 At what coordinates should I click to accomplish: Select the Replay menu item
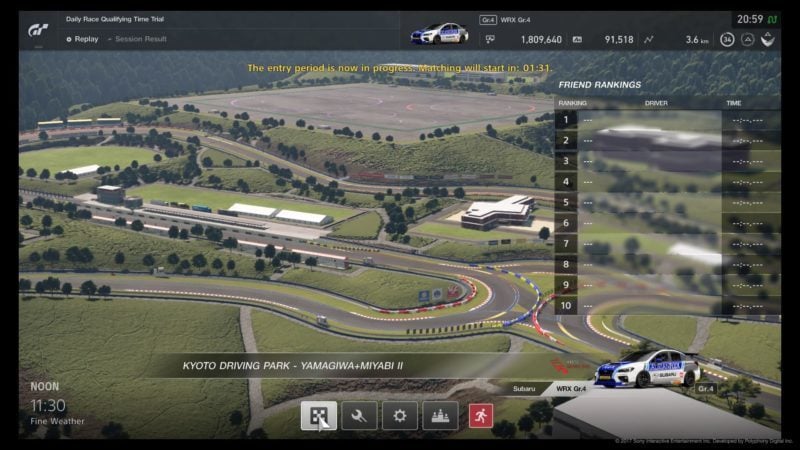tap(82, 39)
